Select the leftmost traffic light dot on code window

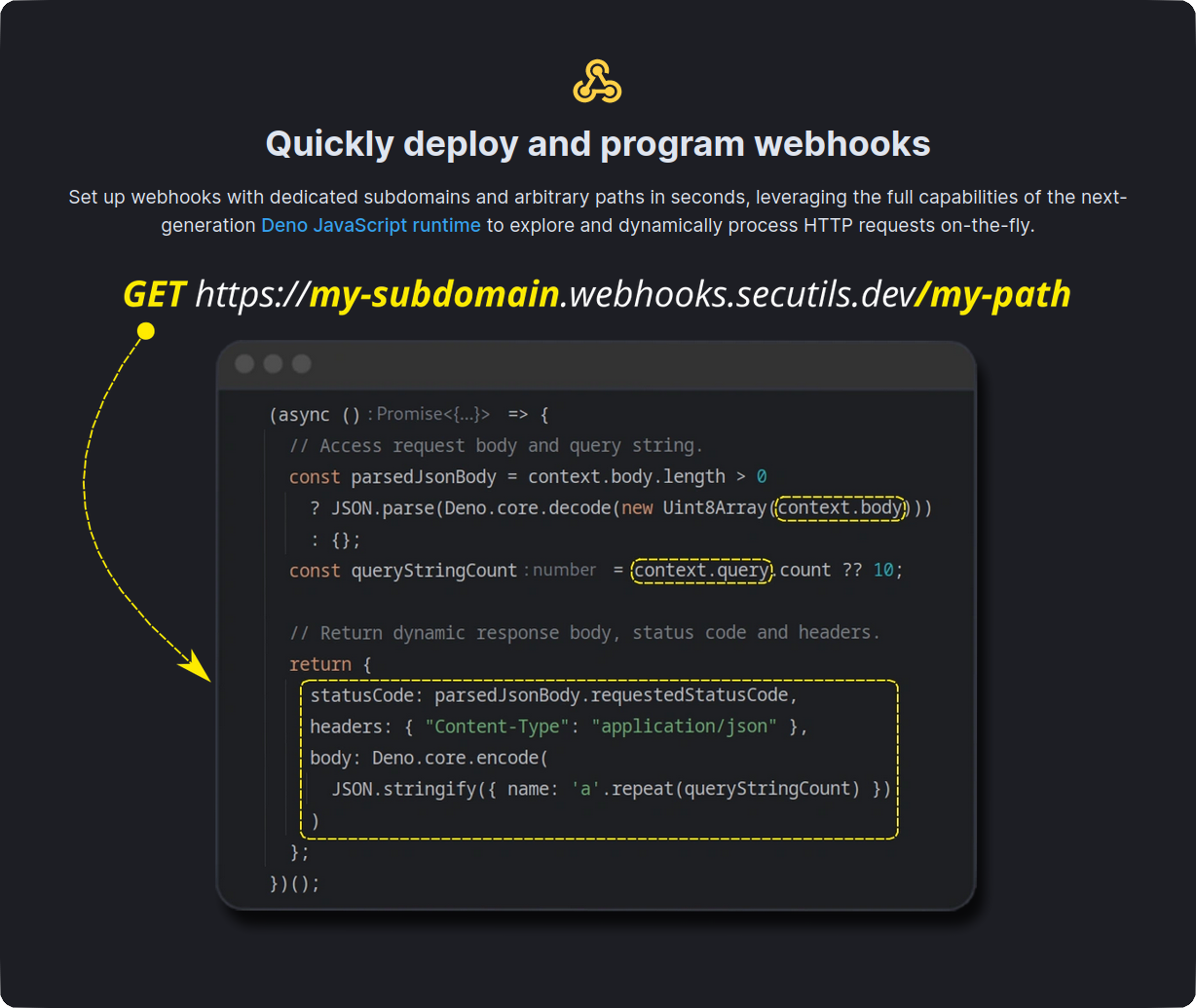coord(244,363)
